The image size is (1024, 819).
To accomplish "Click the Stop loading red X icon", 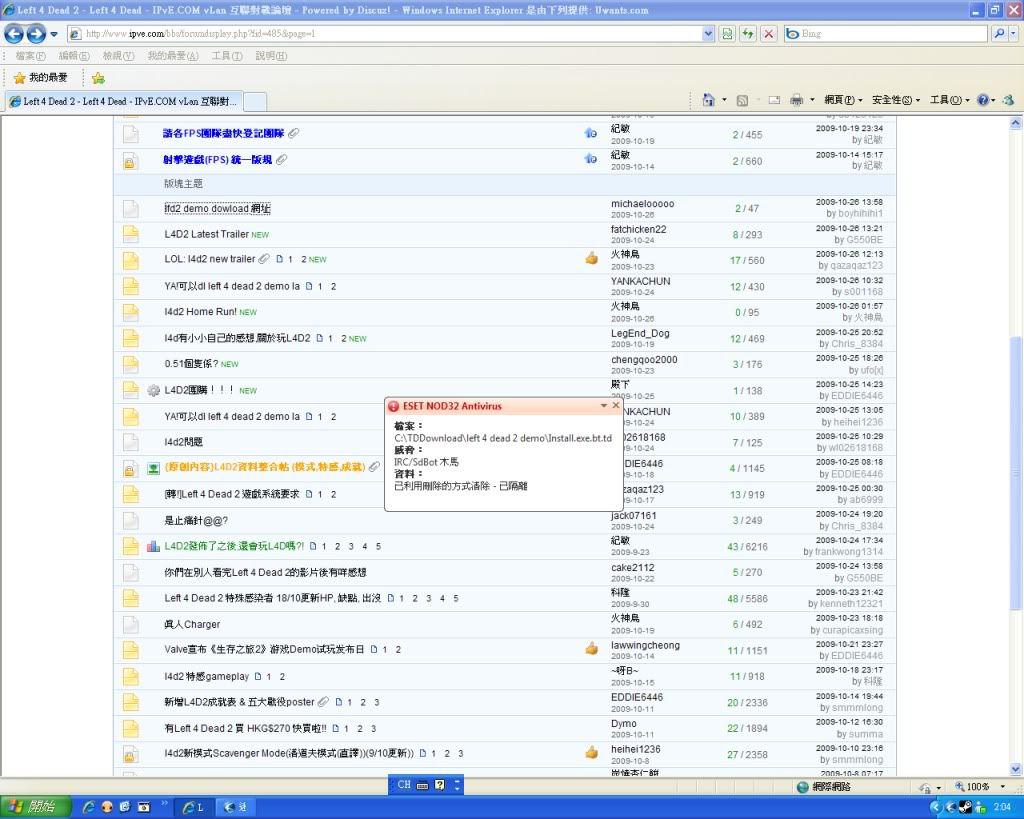I will (x=768, y=33).
